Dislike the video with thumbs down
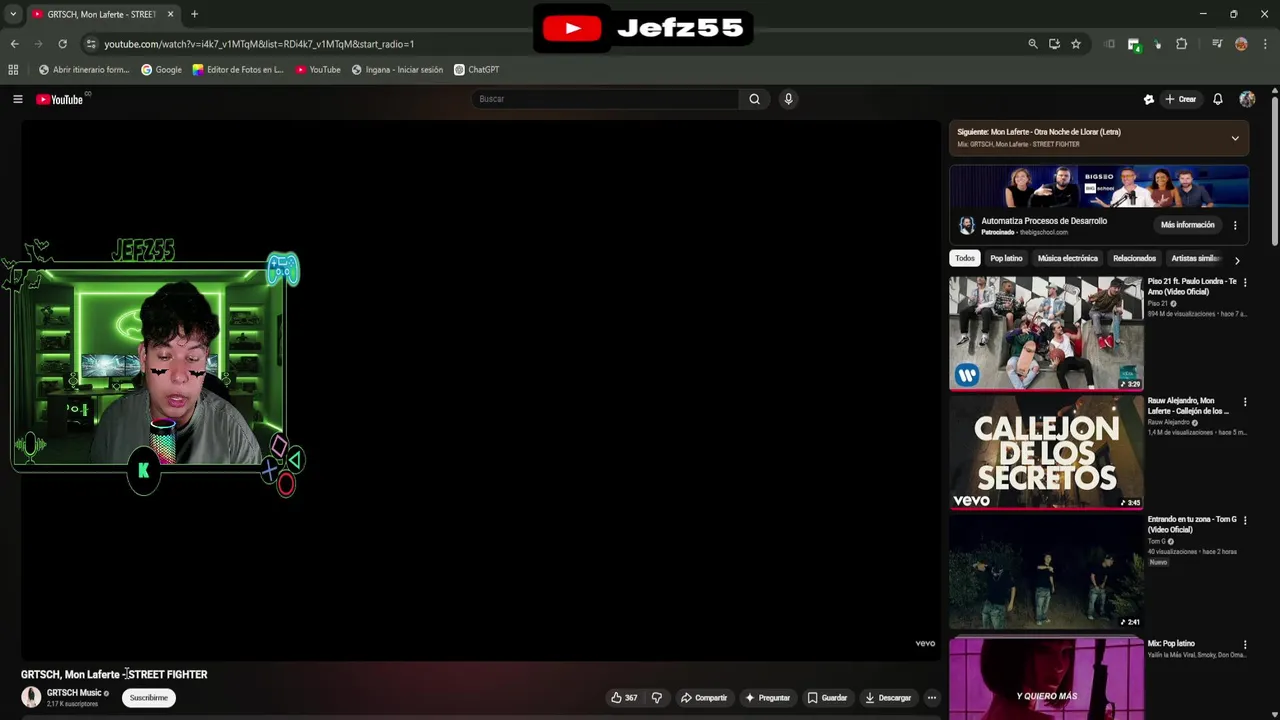Viewport: 1280px width, 720px height. (657, 698)
